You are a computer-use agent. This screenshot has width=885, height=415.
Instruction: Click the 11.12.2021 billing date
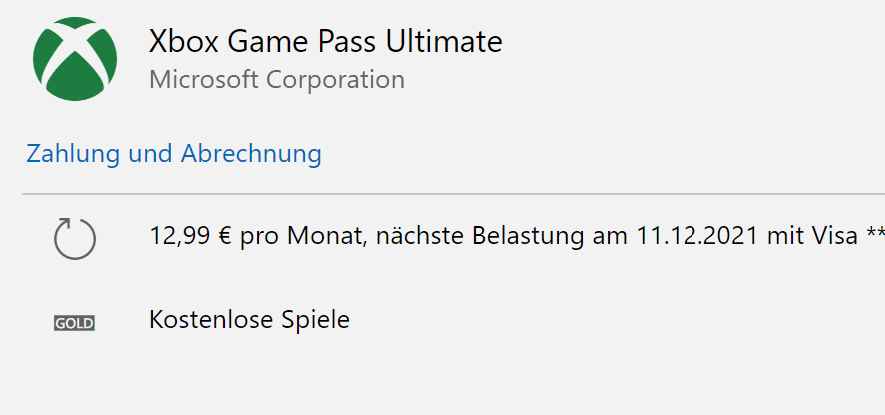pyautogui.click(x=696, y=237)
